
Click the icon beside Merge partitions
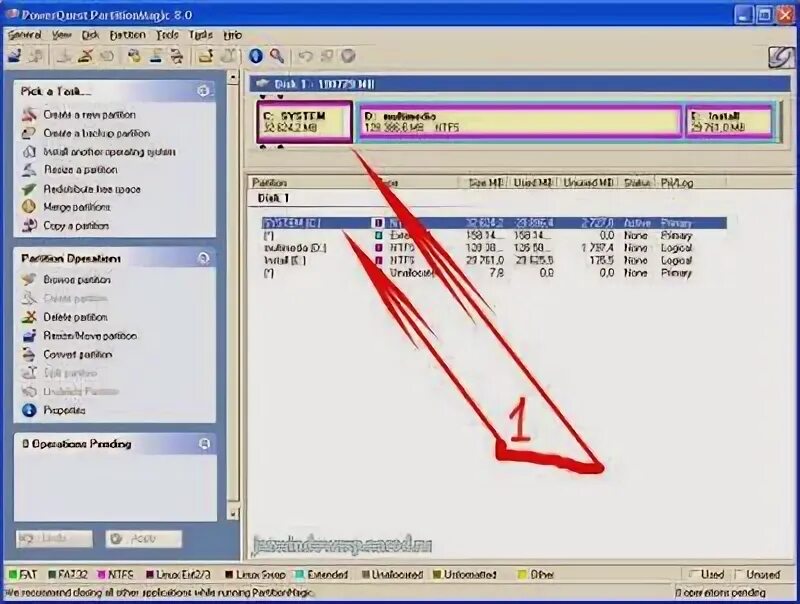point(29,207)
